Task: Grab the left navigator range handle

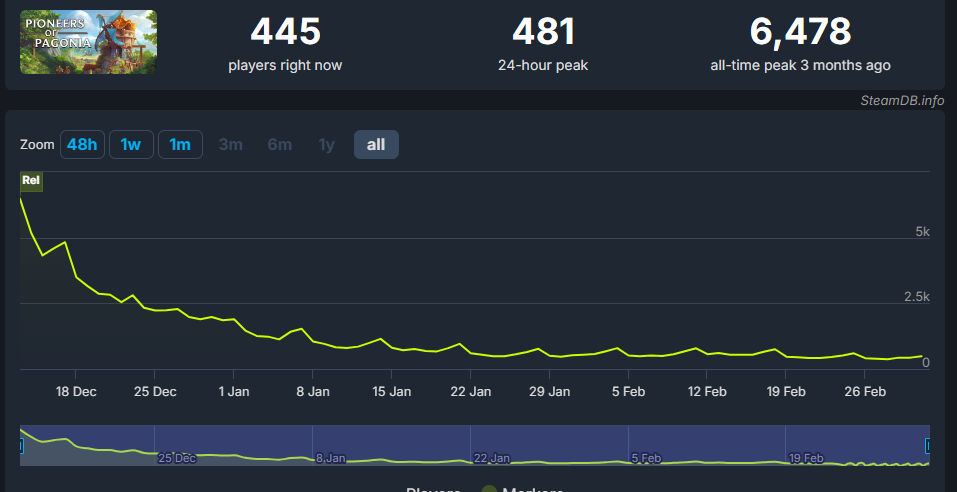Action: tap(21, 445)
